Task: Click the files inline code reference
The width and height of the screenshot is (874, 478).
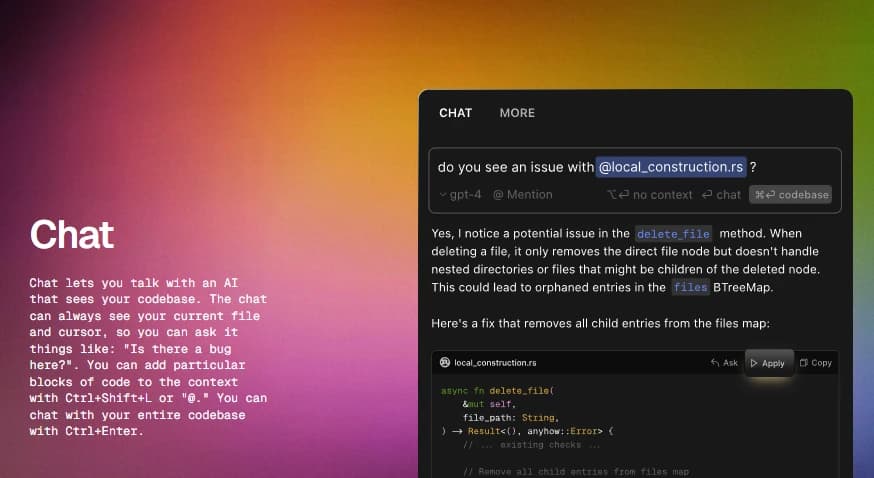Action: (690, 287)
